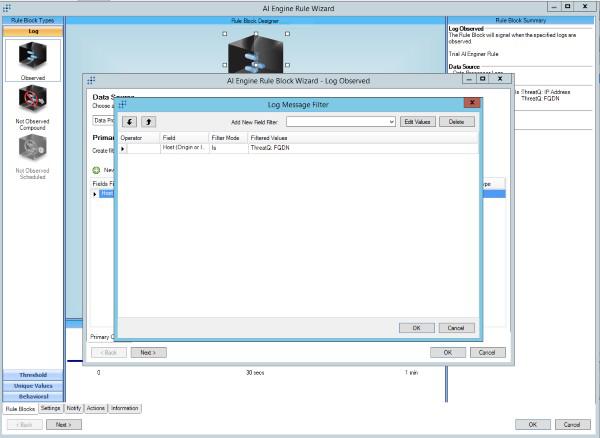Expand the Behavioral rule block category
Viewport: 600px width, 438px height.
33,397
